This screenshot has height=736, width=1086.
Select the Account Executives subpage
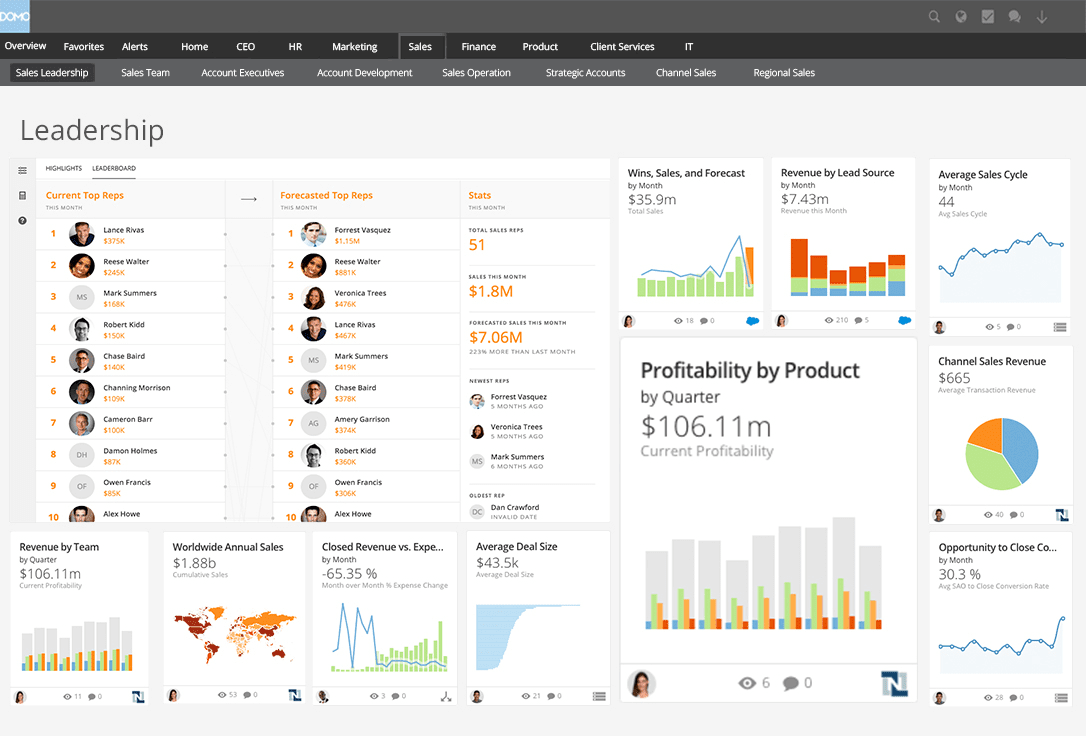point(242,73)
